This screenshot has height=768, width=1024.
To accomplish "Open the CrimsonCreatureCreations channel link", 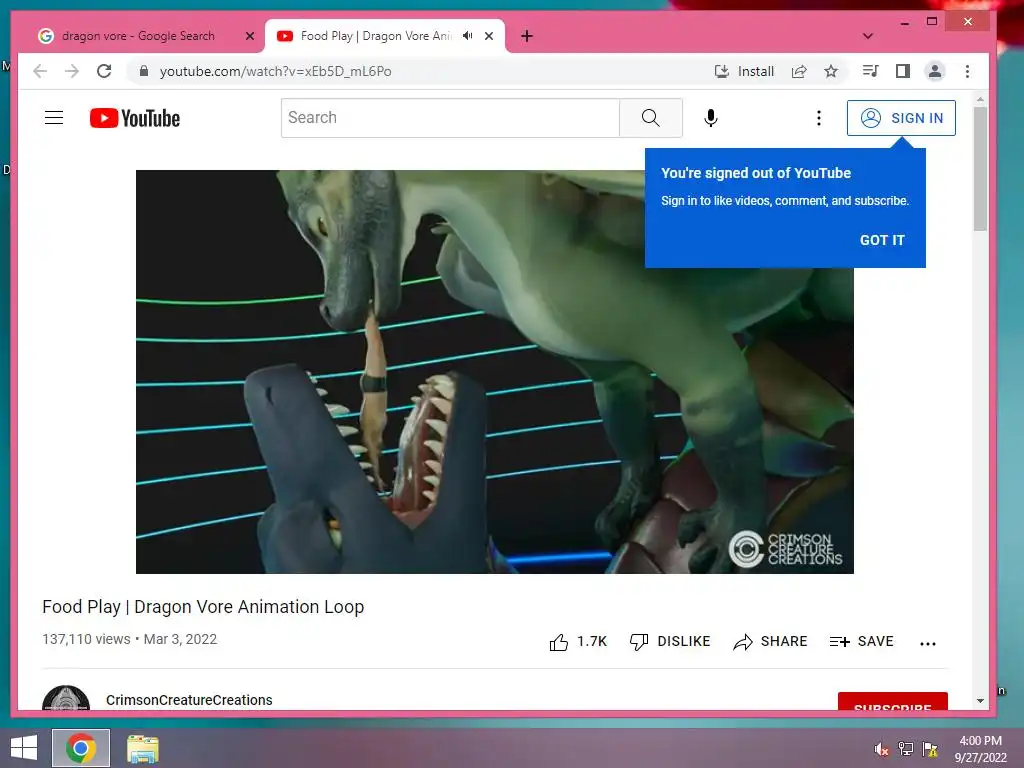I will click(x=189, y=699).
